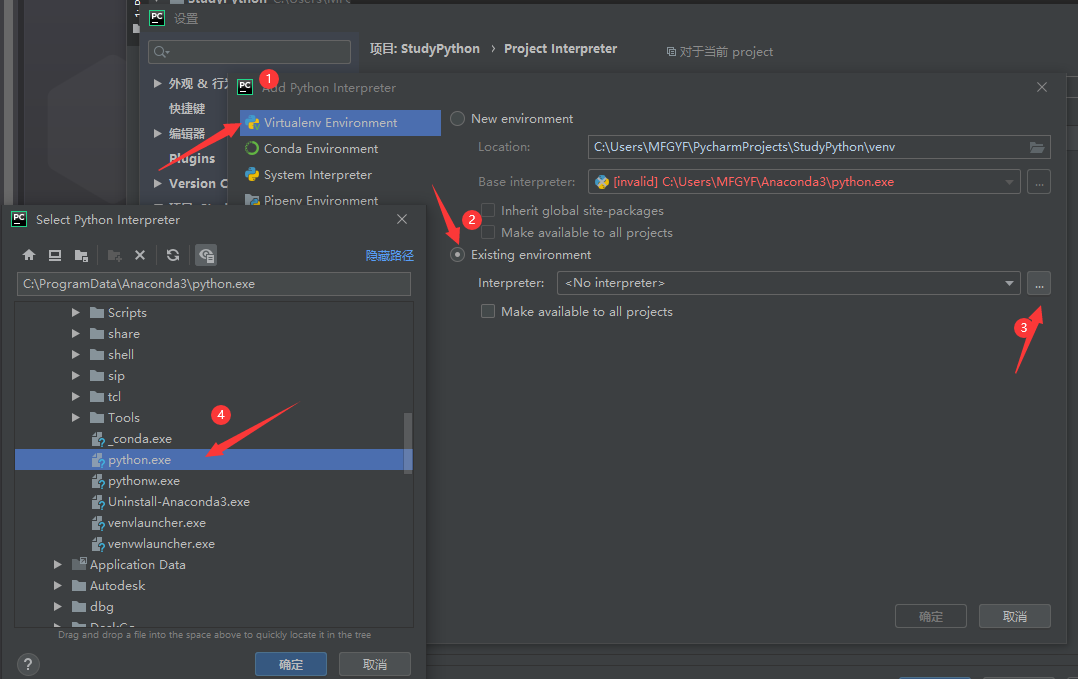Image resolution: width=1078 pixels, height=679 pixels.
Task: Expand Scripts folder
Action: coord(76,313)
